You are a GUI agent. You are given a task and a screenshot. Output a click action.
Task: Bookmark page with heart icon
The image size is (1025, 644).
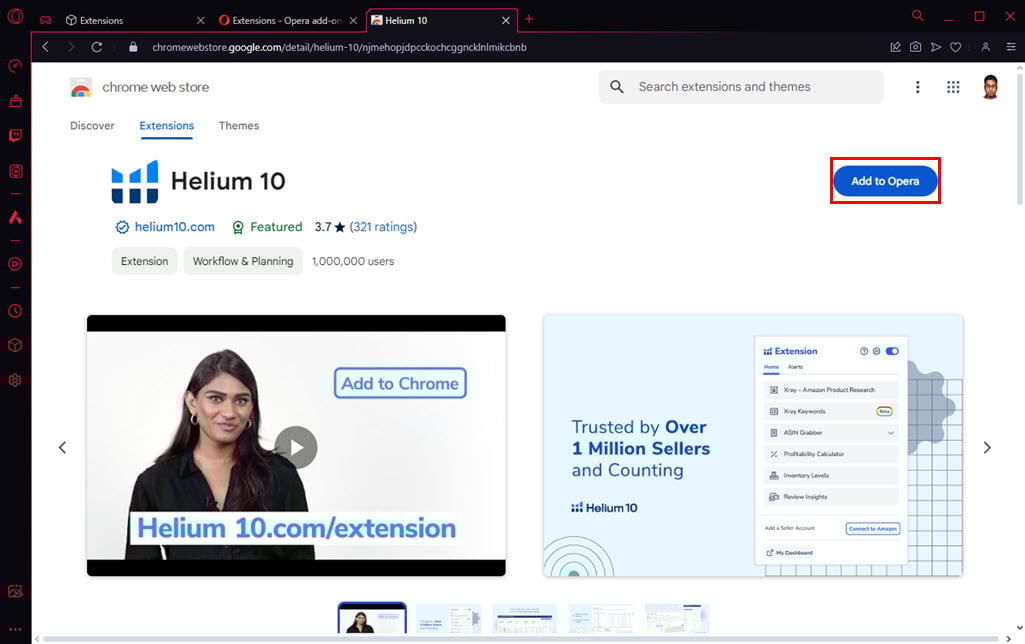(956, 47)
